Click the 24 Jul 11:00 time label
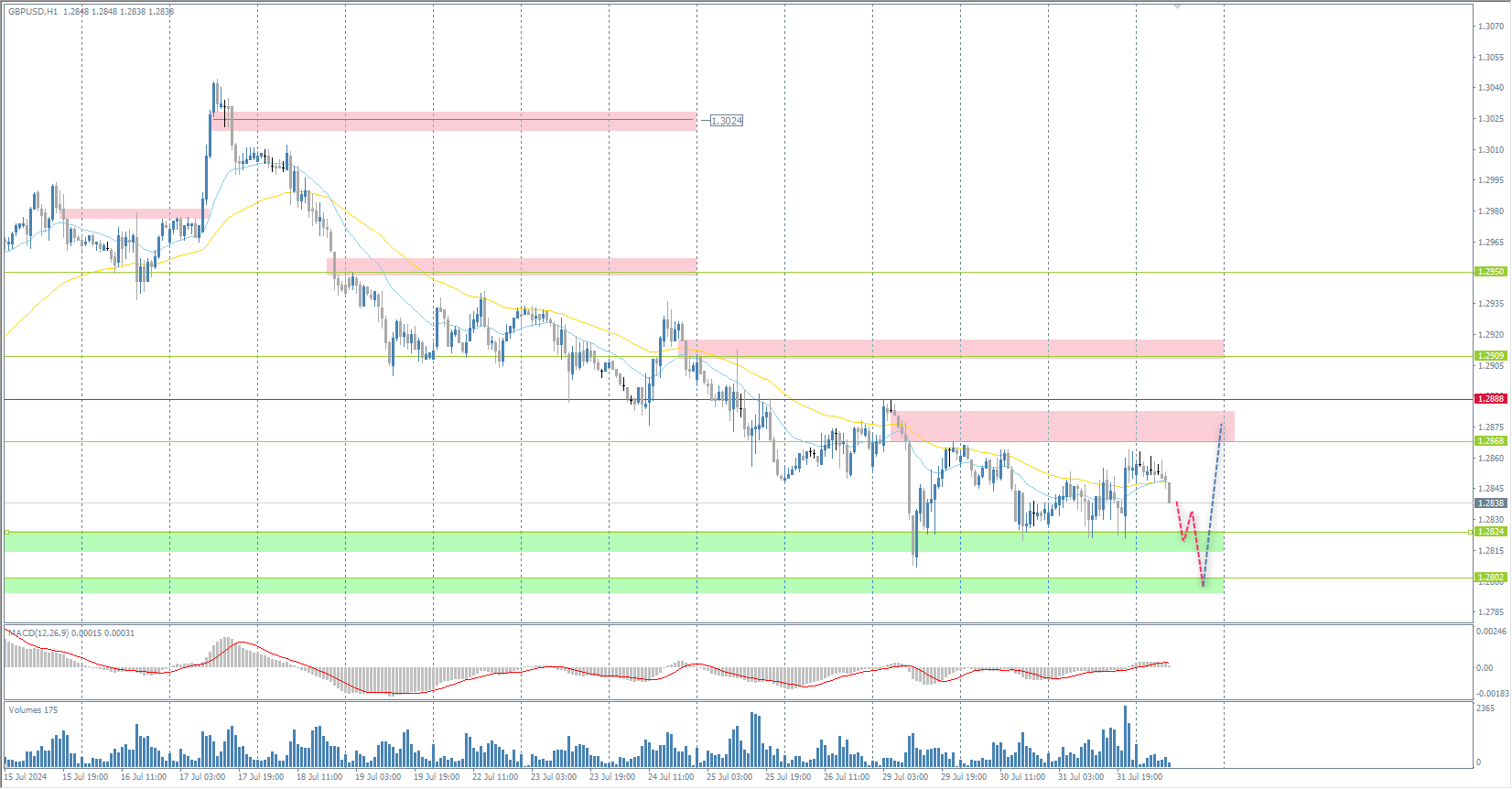1512x789 pixels. pos(671,777)
